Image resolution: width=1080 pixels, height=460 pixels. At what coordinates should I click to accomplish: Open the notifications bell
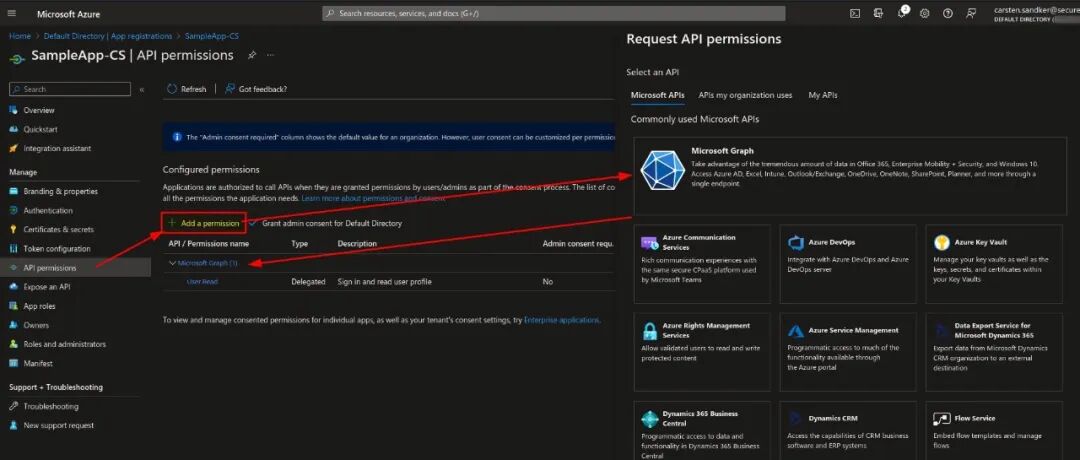[902, 13]
